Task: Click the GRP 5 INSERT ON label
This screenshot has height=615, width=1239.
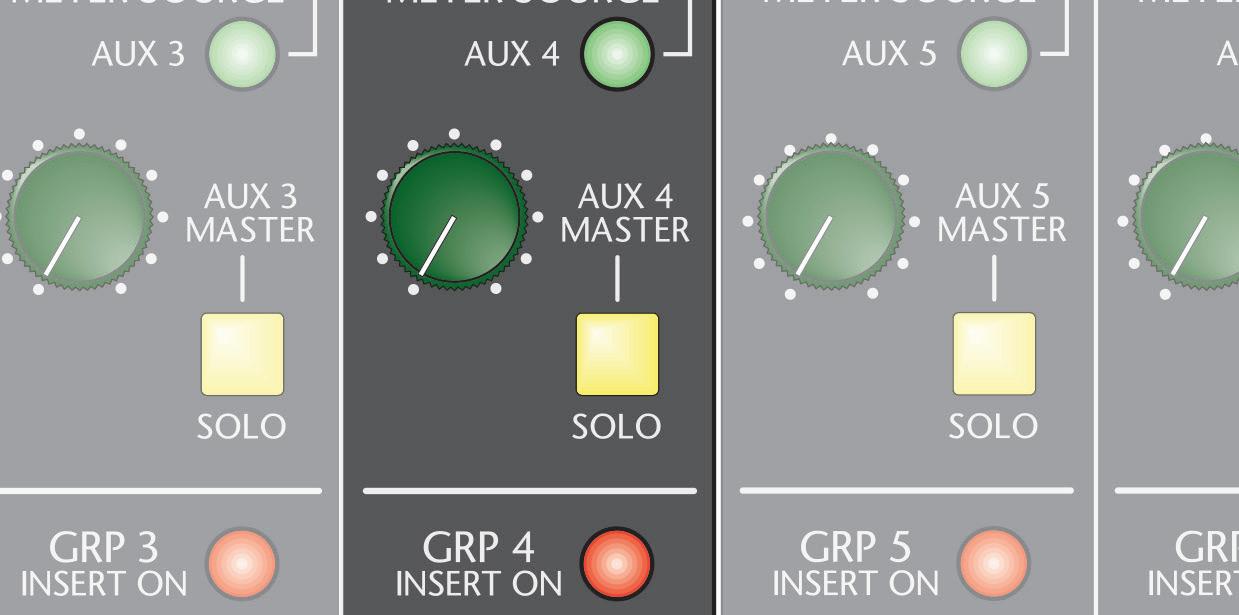Action: pos(856,565)
